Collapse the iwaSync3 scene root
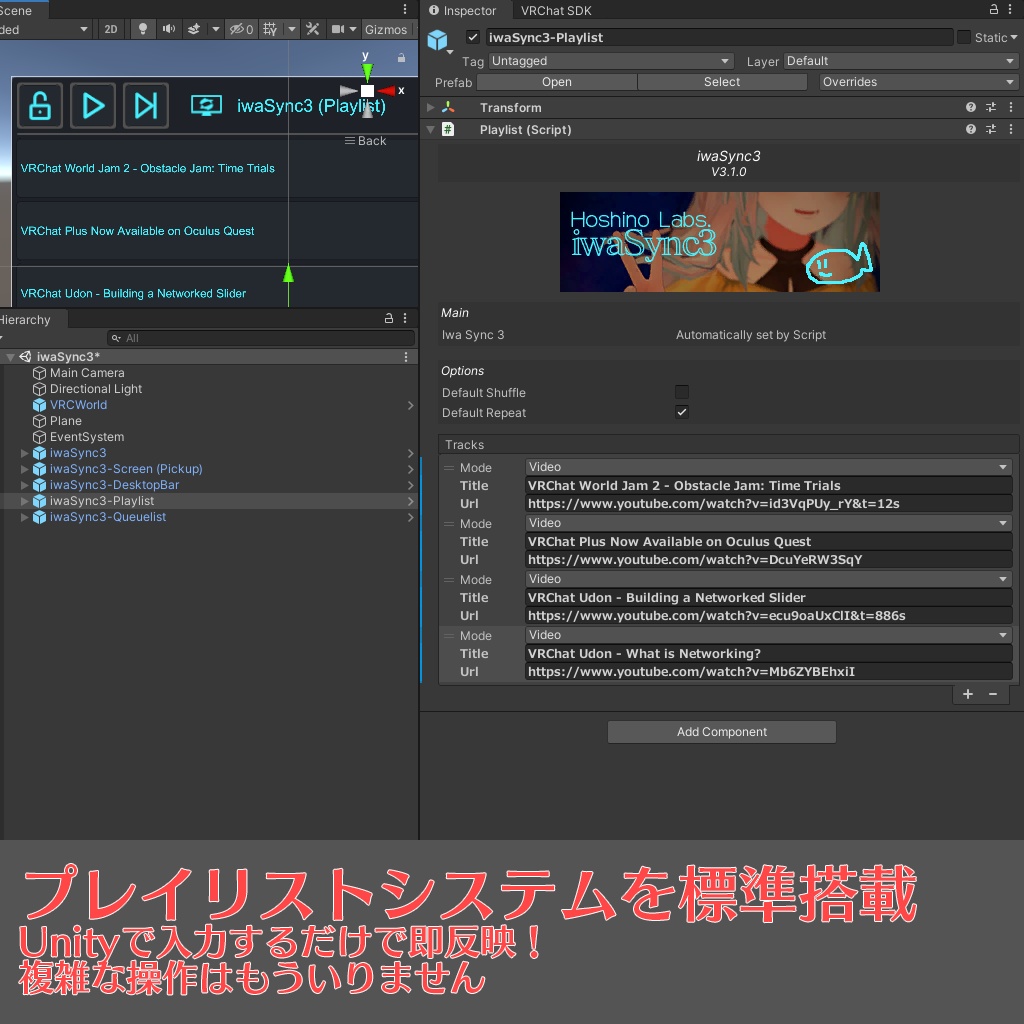Viewport: 1024px width, 1024px height. [10, 357]
